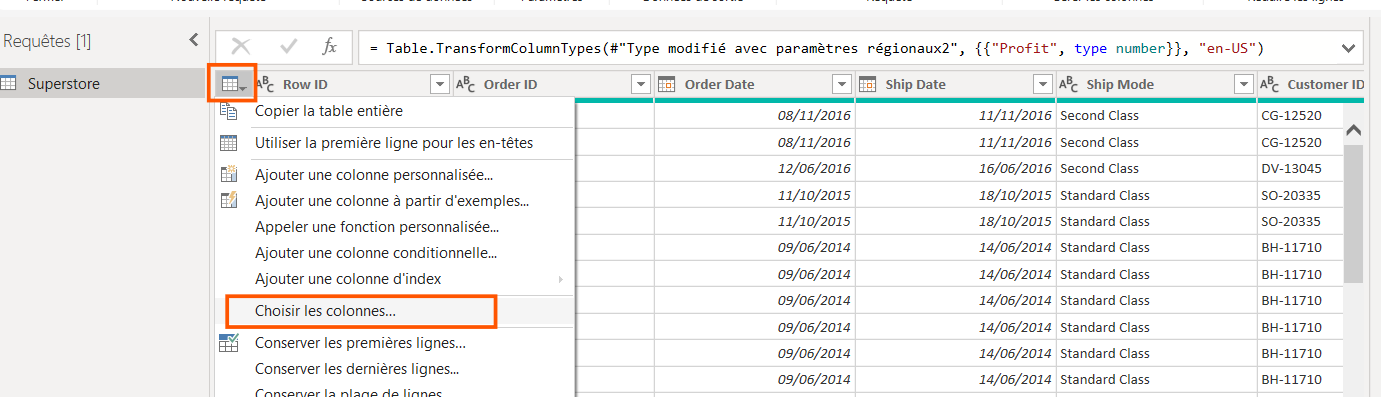1381x397 pixels.
Task: Select Conserver les dernières lignes
Action: click(395, 368)
